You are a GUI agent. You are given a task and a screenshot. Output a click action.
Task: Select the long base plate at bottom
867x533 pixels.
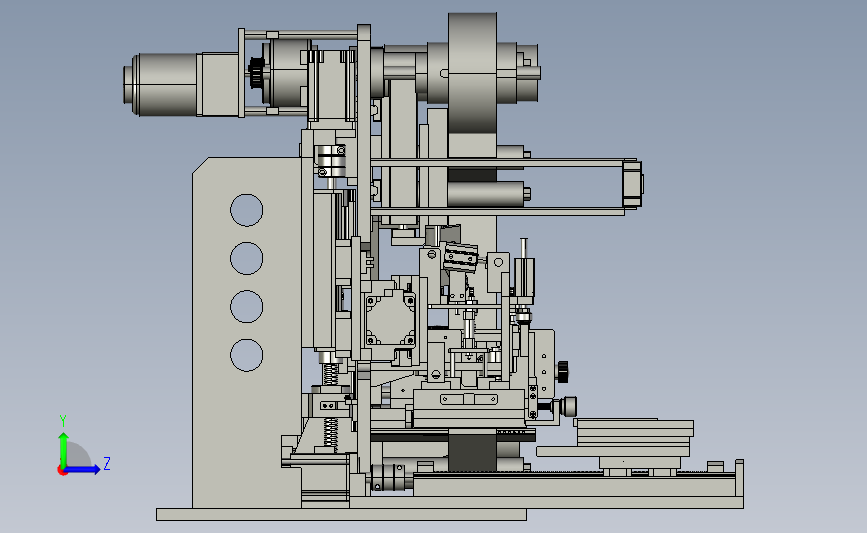tap(341, 515)
